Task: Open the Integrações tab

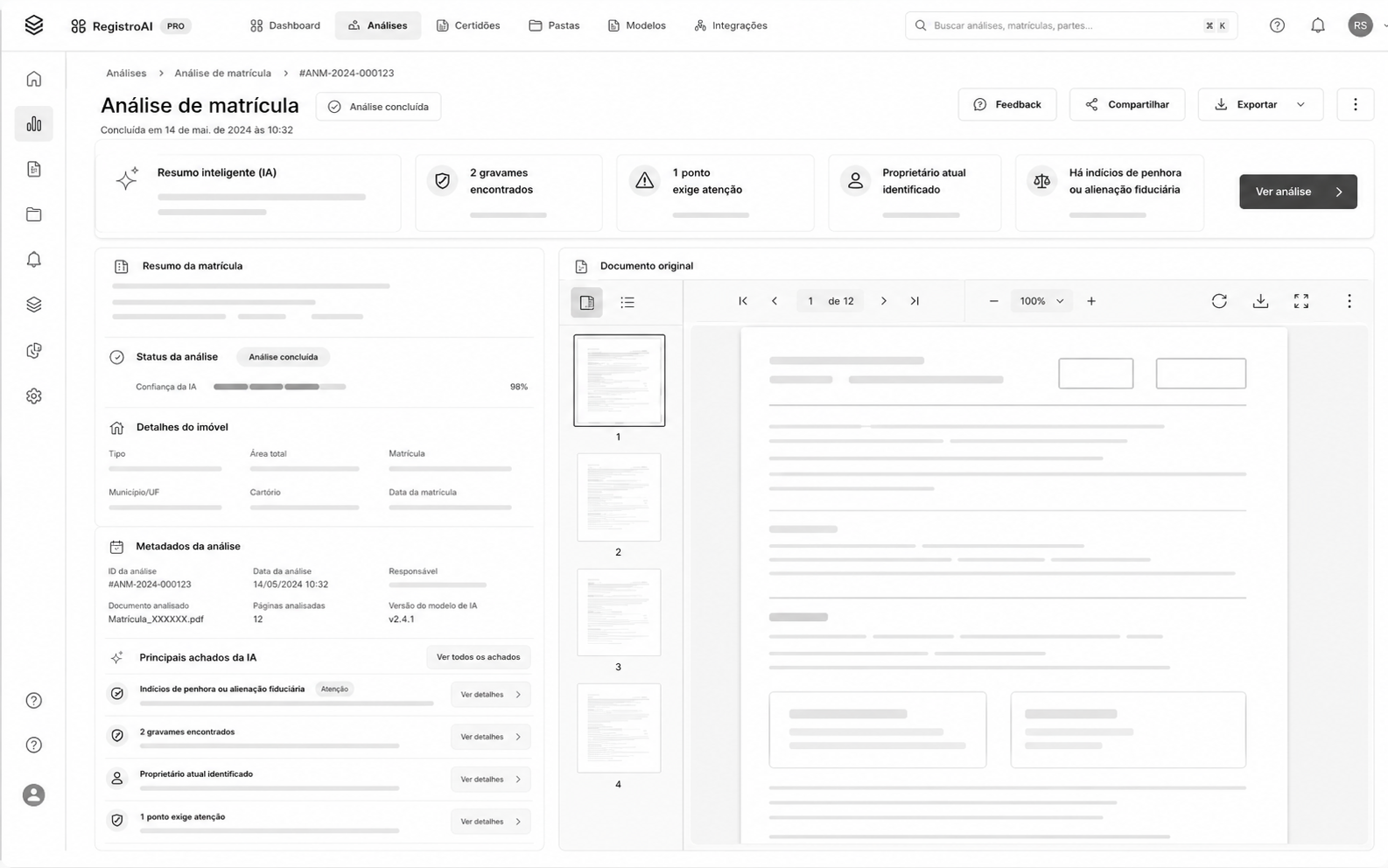Action: [731, 25]
